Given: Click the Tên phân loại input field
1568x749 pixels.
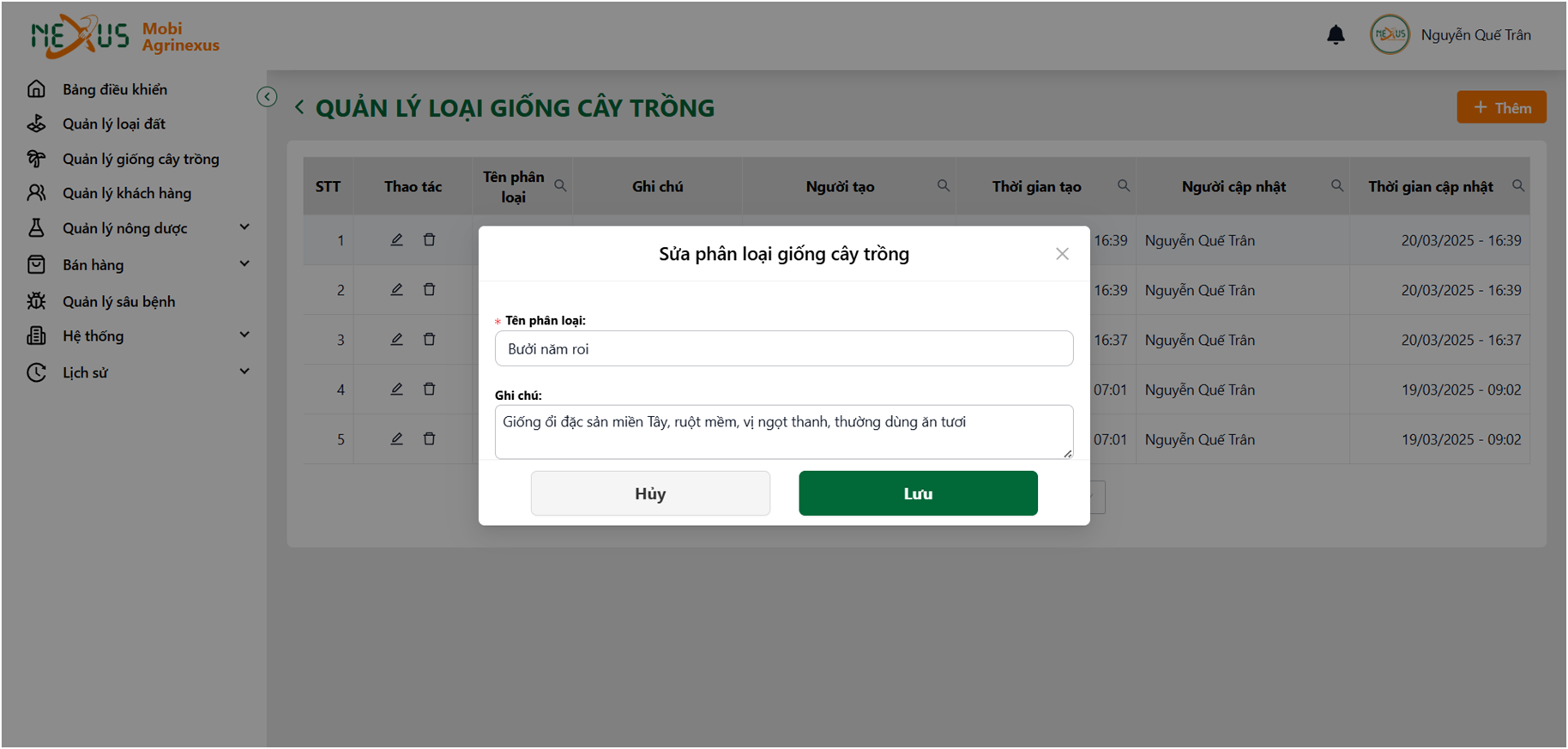Looking at the screenshot, I should tap(784, 348).
